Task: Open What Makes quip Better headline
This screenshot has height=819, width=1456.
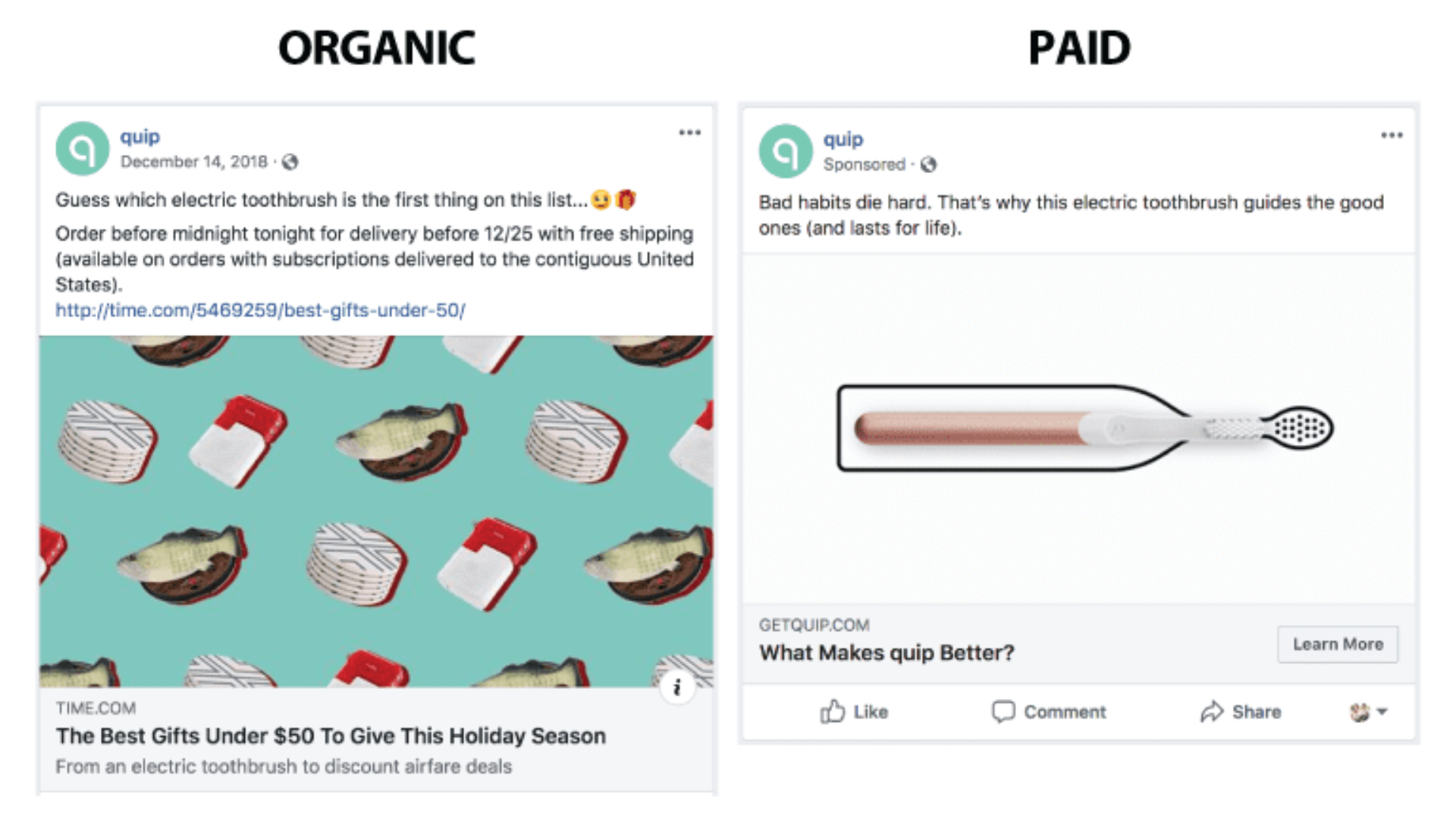Action: [x=886, y=652]
